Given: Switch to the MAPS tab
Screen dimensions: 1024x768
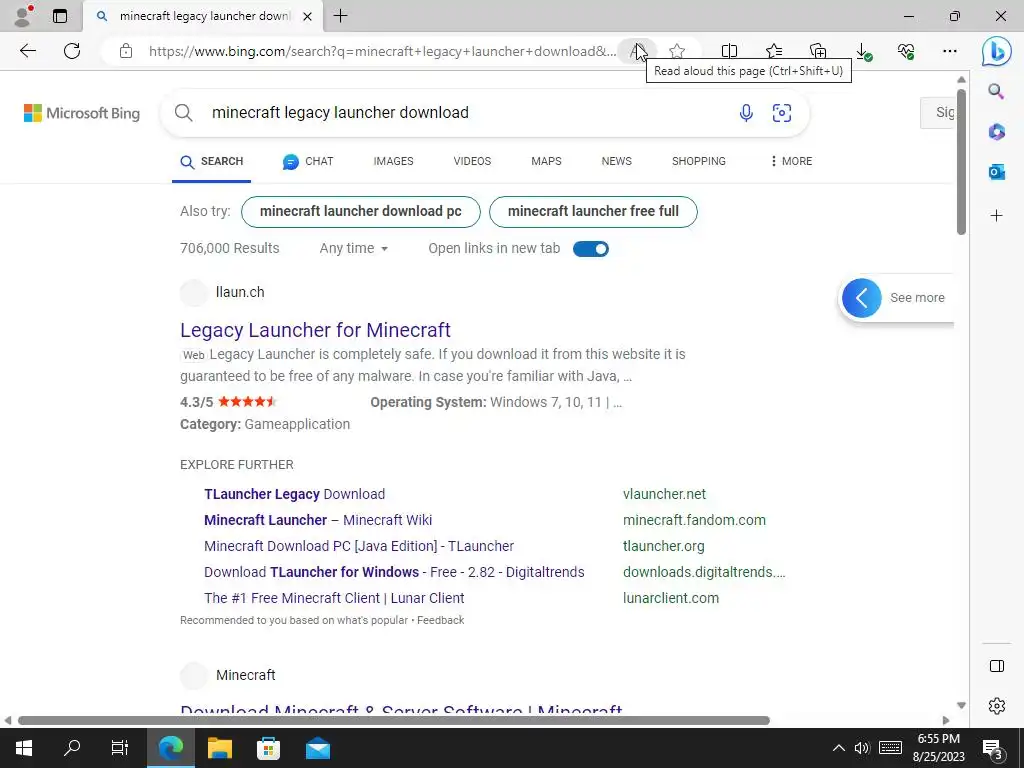Looking at the screenshot, I should (x=546, y=161).
